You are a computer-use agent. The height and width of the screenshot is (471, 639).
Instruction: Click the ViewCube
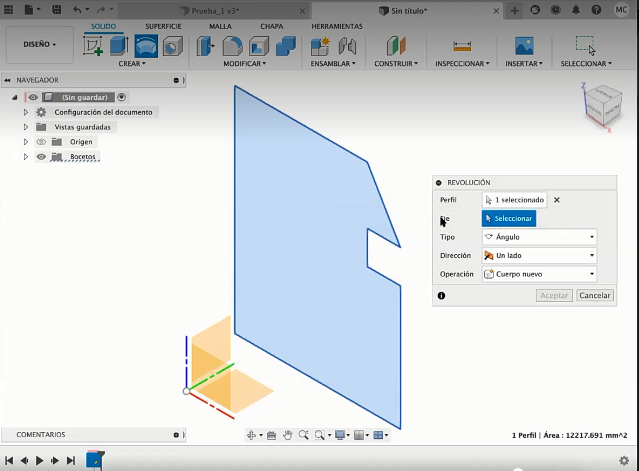pos(604,105)
